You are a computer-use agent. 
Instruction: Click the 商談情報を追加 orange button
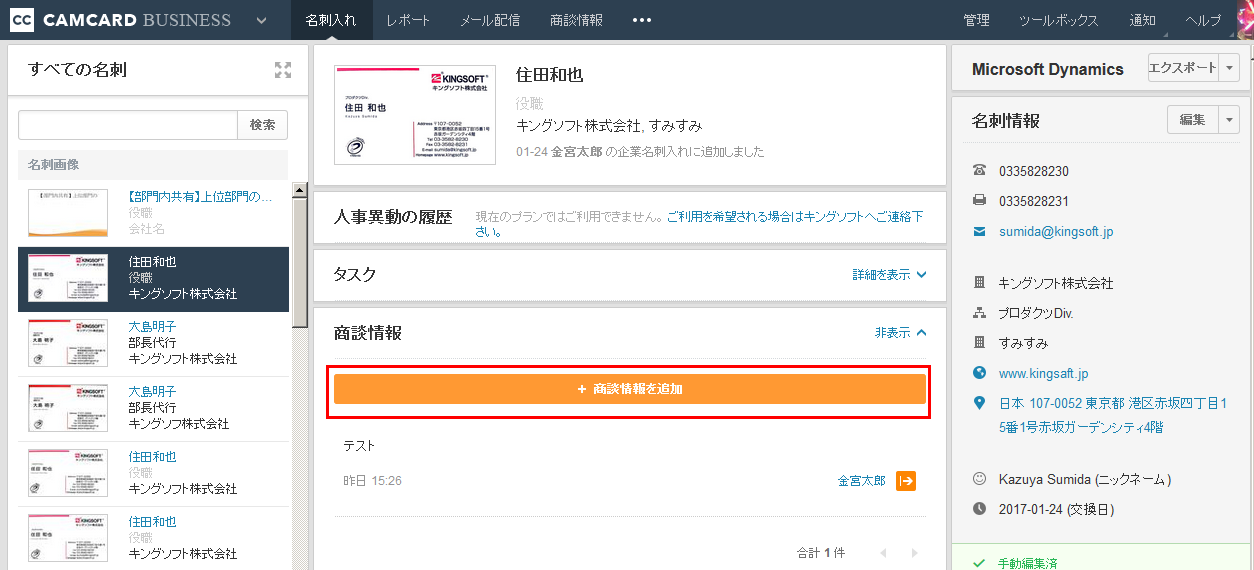(x=630, y=389)
